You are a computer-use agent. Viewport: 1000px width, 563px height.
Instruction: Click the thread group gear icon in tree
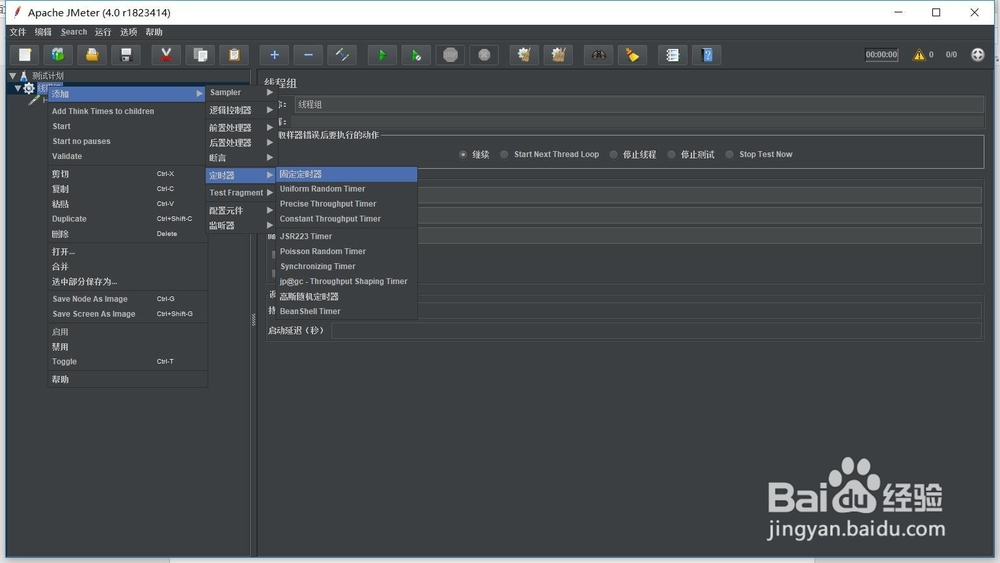pyautogui.click(x=29, y=88)
